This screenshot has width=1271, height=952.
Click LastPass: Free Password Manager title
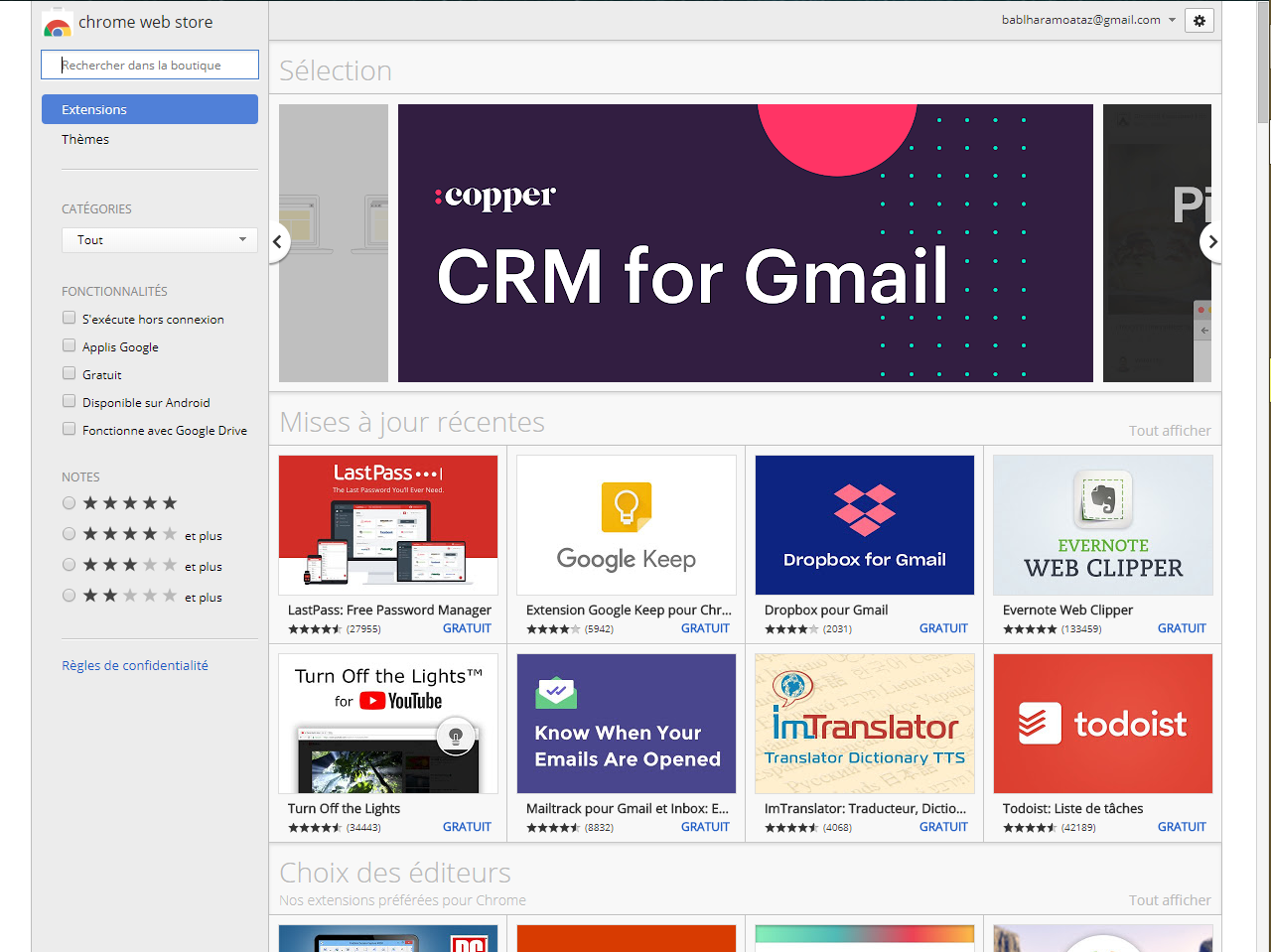389,610
